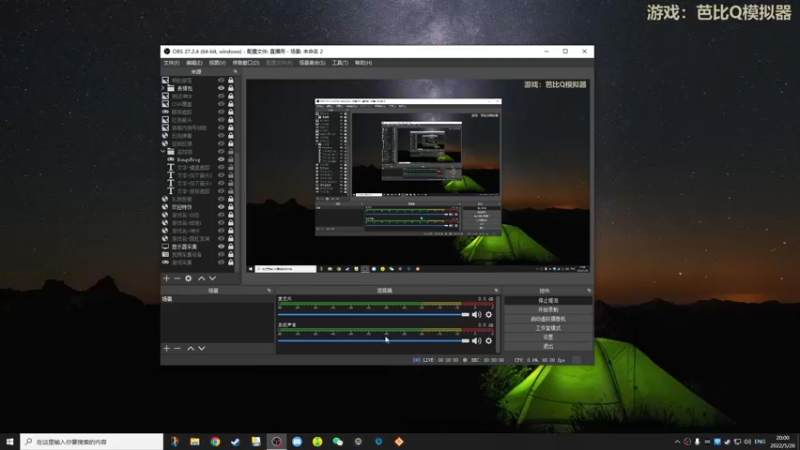Move the selected source up in the list

click(202, 278)
